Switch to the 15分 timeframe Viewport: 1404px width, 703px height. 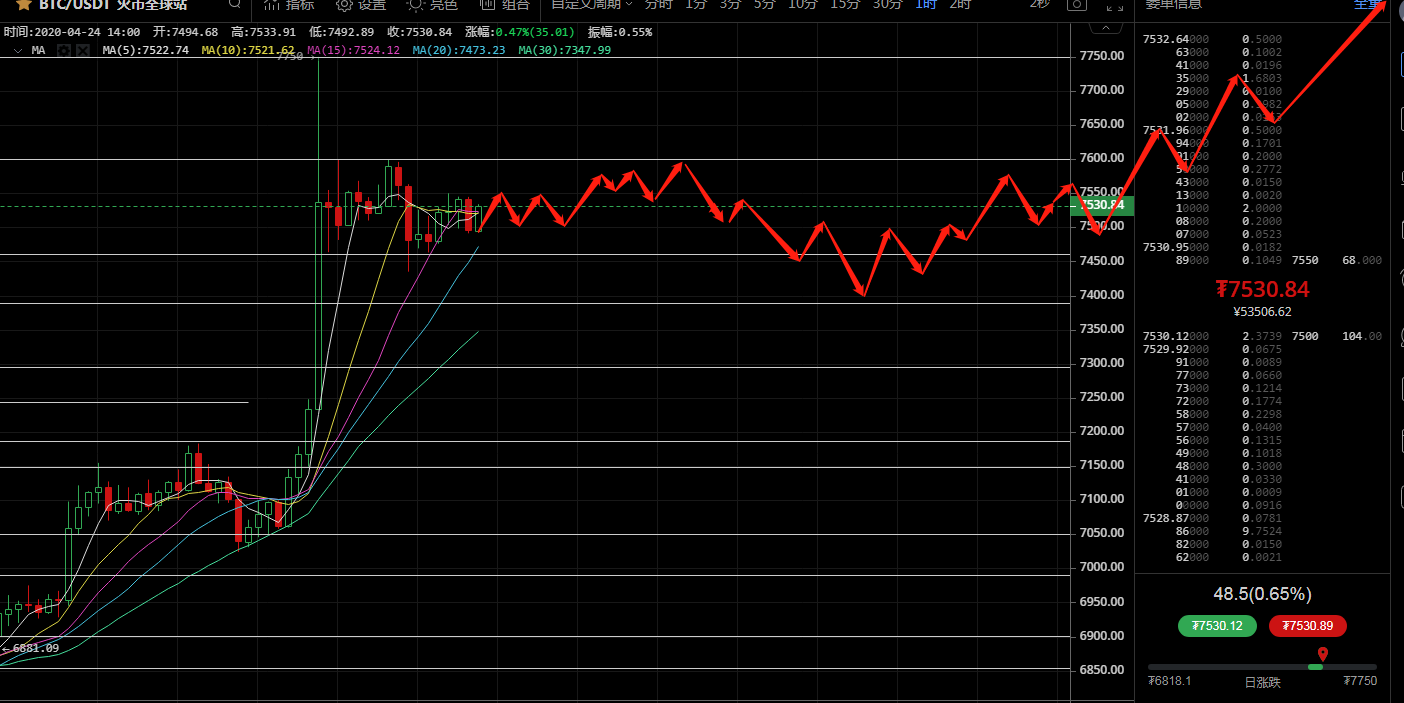pyautogui.click(x=845, y=4)
